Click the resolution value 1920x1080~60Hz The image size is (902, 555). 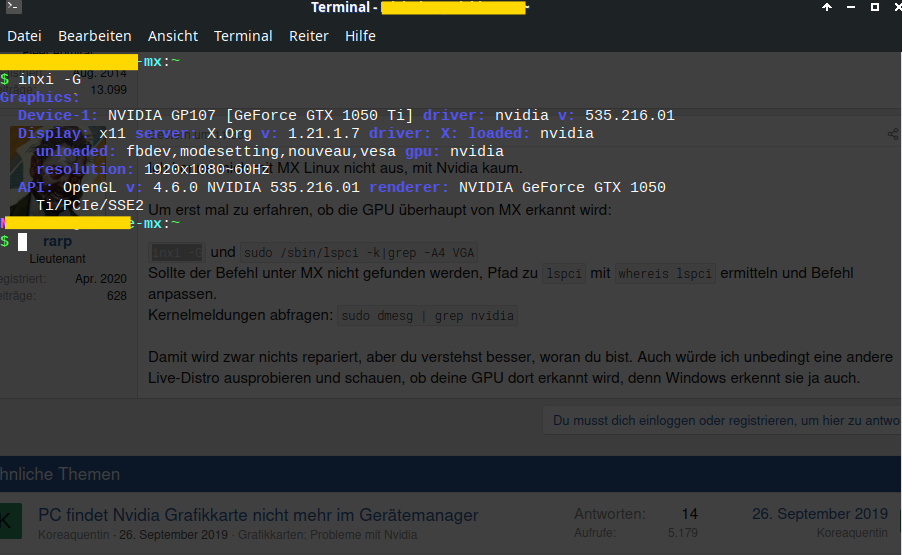(207, 169)
